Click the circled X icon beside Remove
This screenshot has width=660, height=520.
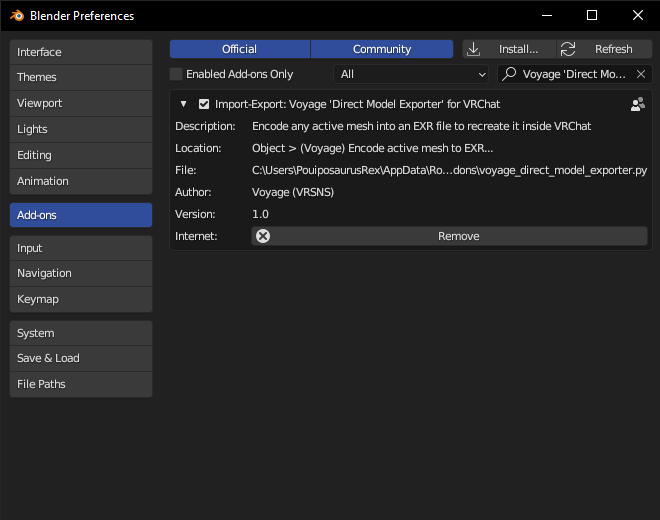tap(263, 236)
